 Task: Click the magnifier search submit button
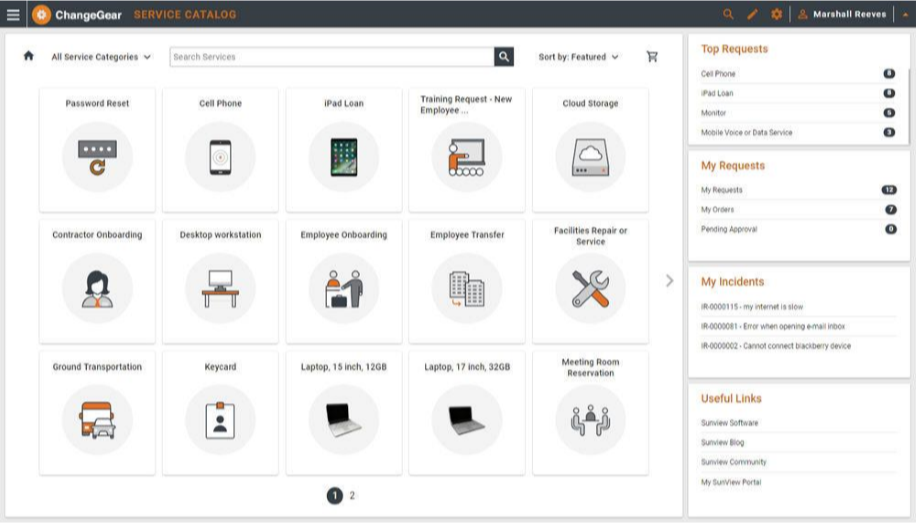(x=504, y=57)
